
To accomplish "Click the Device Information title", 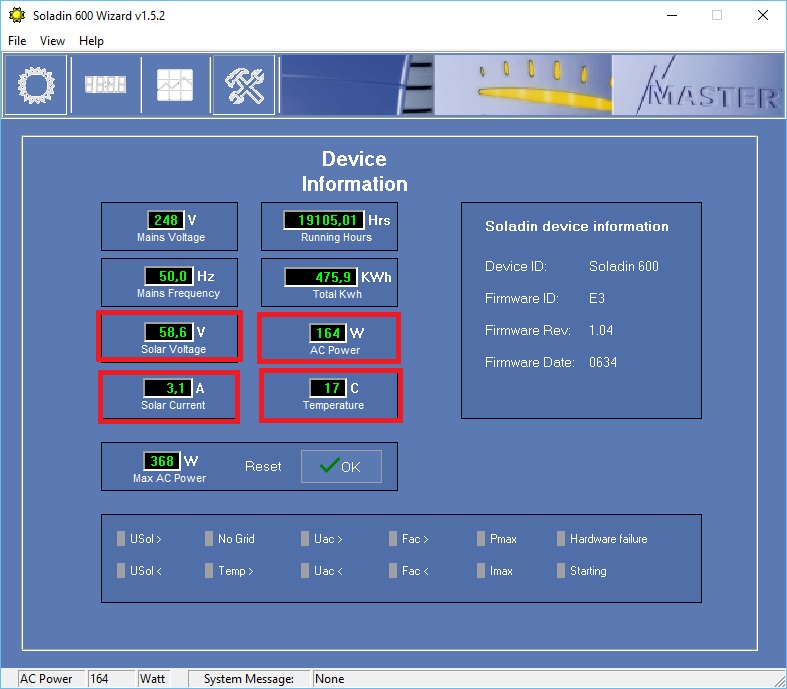I will click(354, 172).
